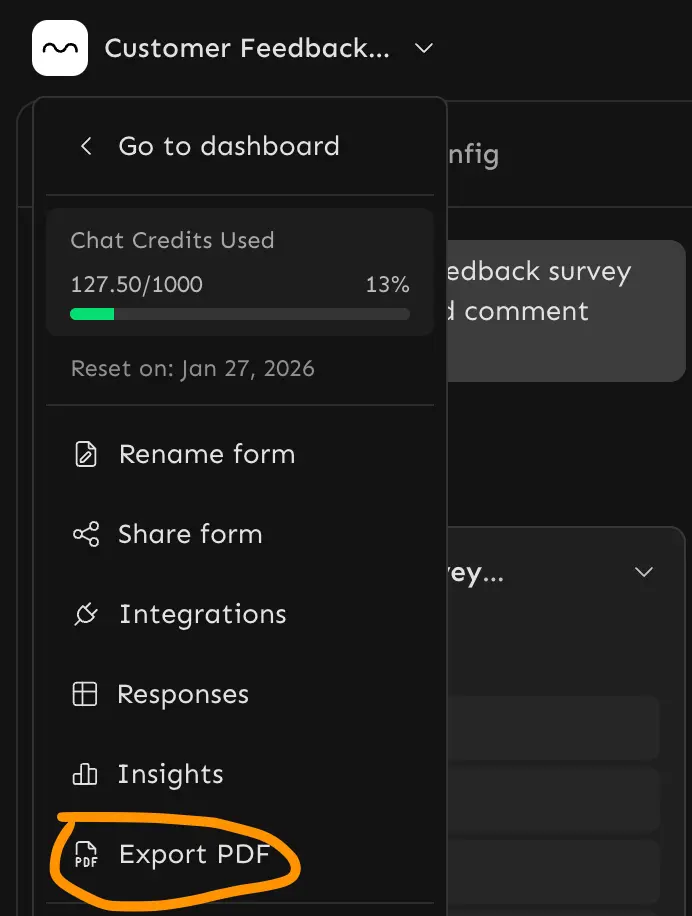Choose Integrations from the menu
This screenshot has width=692, height=916.
[203, 614]
